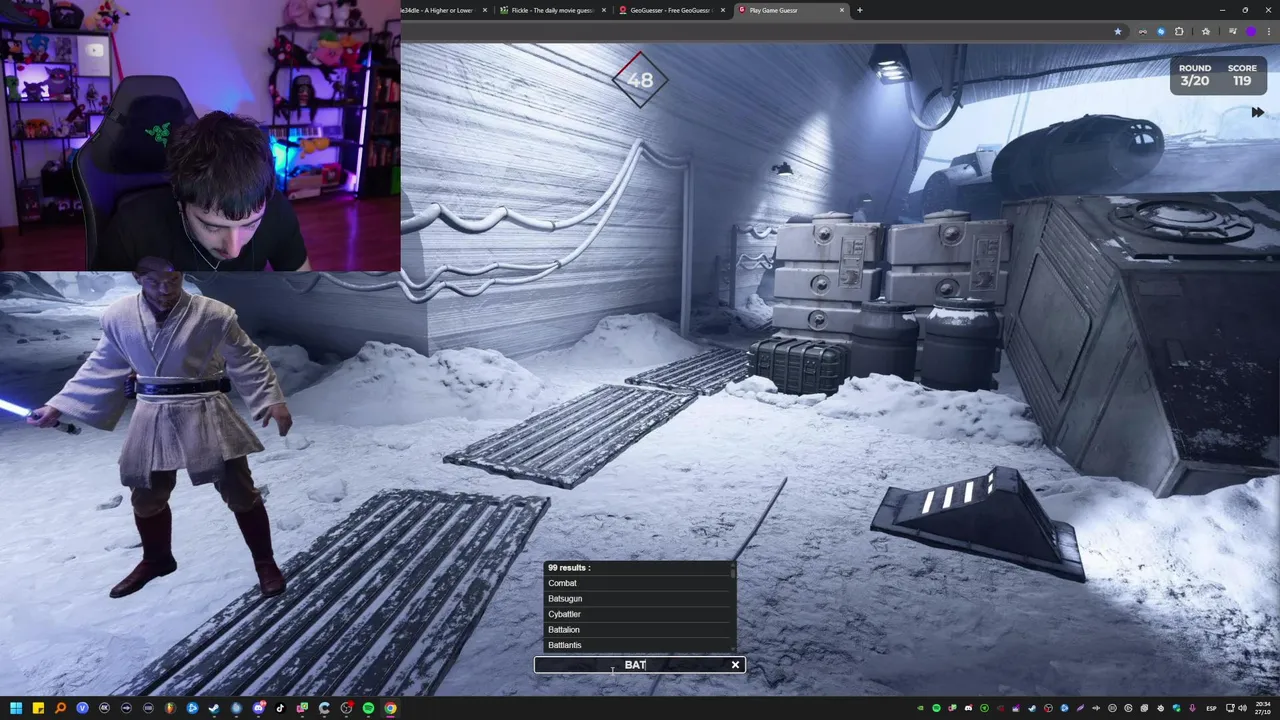The height and width of the screenshot is (720, 1280).
Task: Open Chrome extensions puzzle icon
Action: click(1179, 31)
